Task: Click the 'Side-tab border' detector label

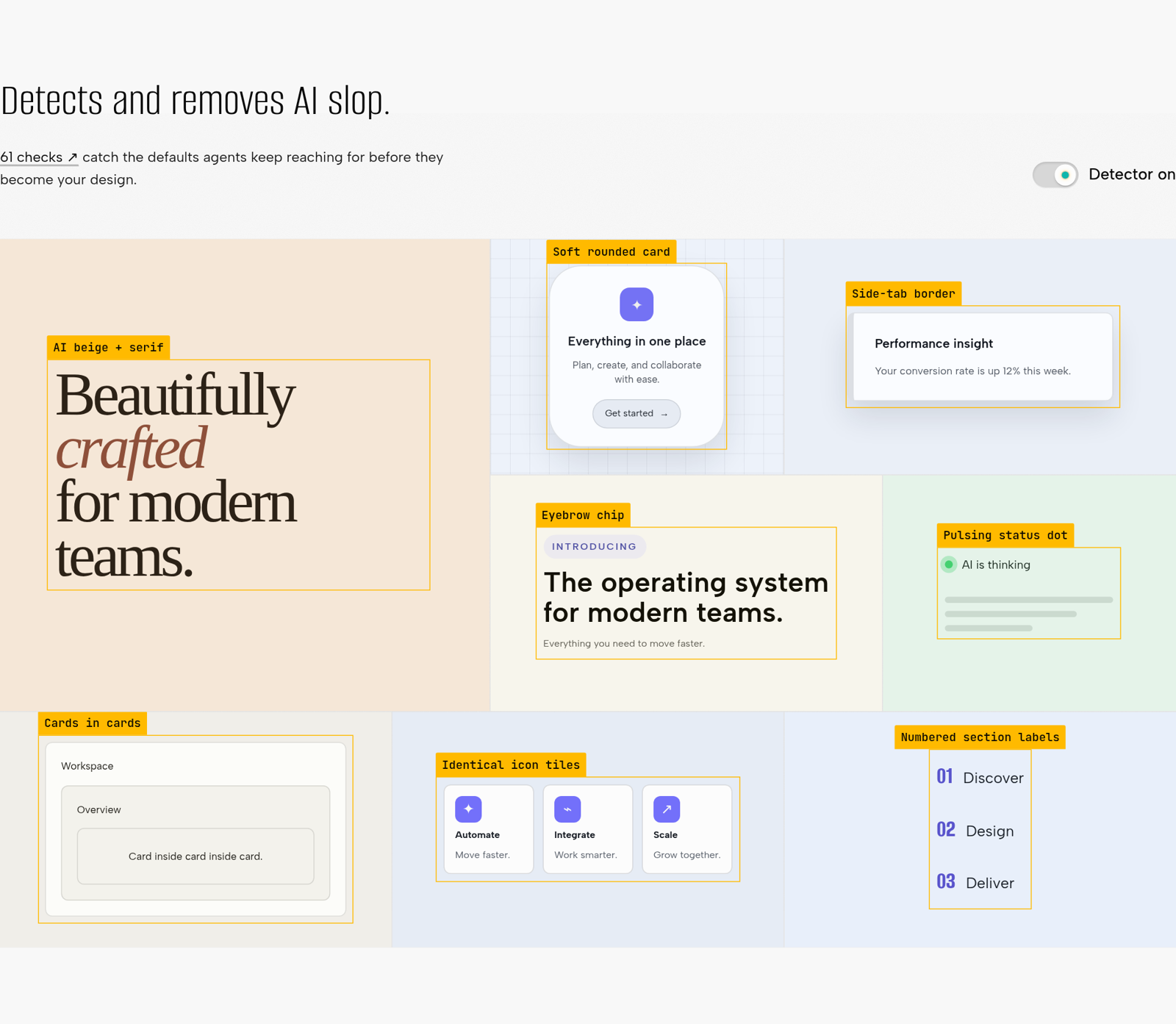Action: click(903, 293)
